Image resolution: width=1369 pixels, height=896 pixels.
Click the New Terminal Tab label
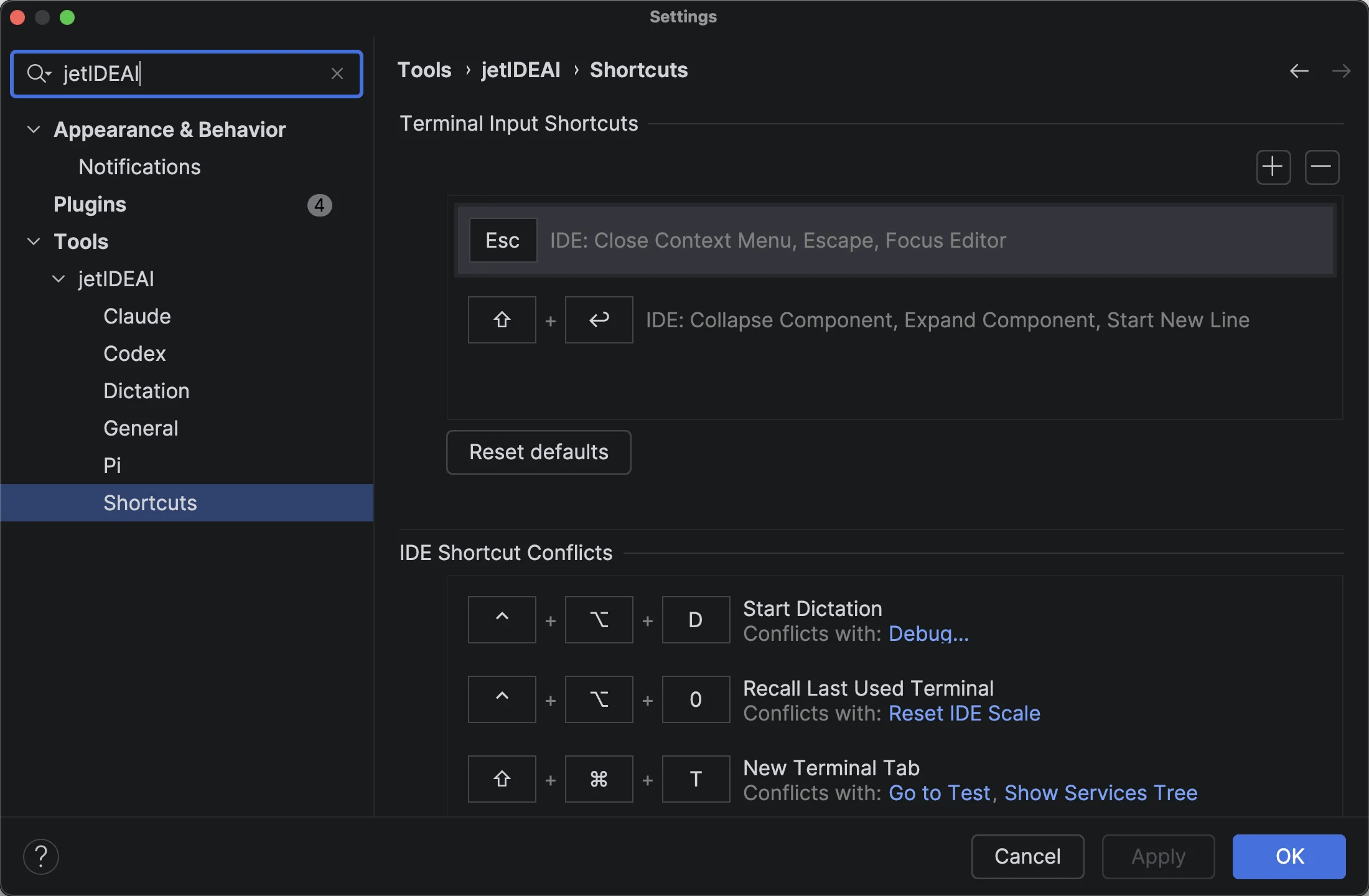coord(831,768)
